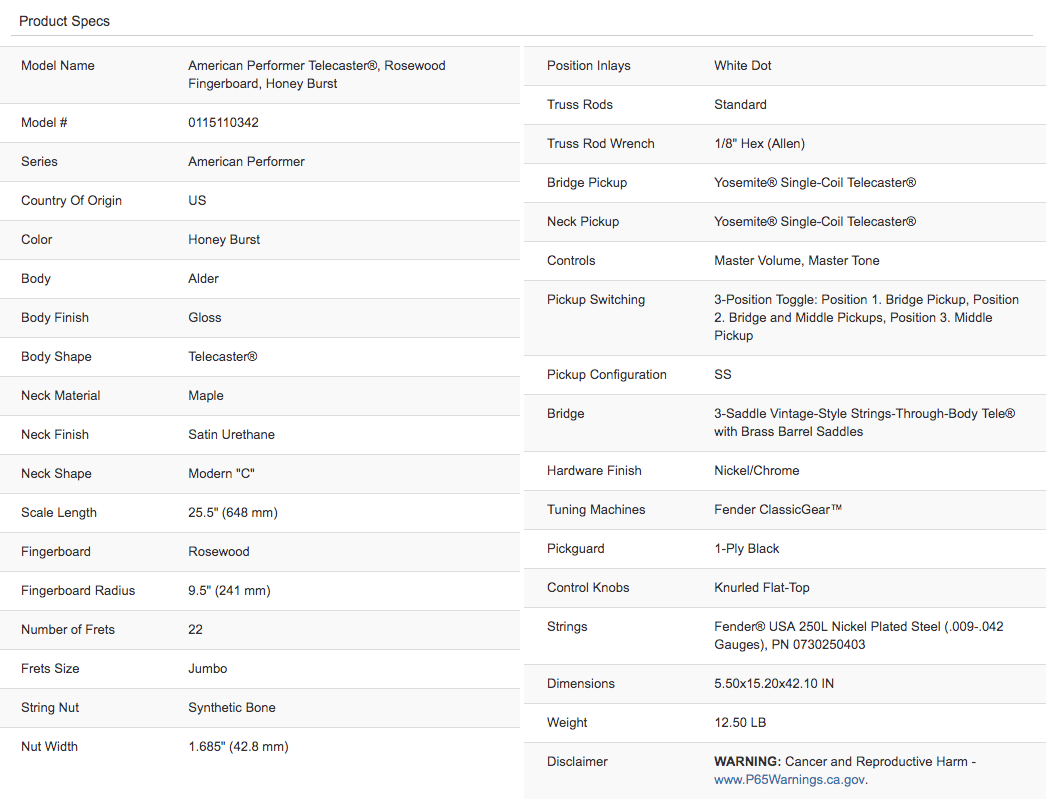1048x805 pixels.
Task: Click the Pickguard 1-Ply Black value
Action: click(x=747, y=548)
